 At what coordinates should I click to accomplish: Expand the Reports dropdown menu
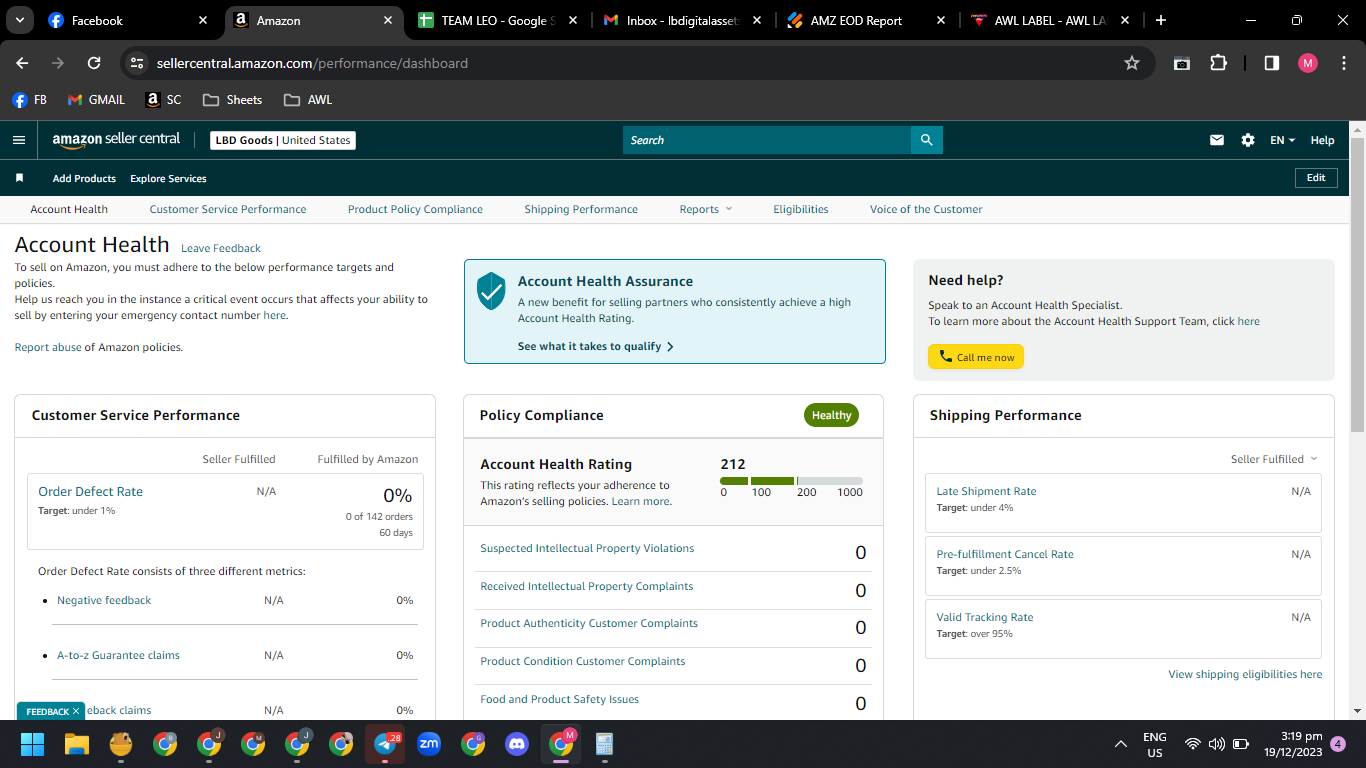[706, 209]
